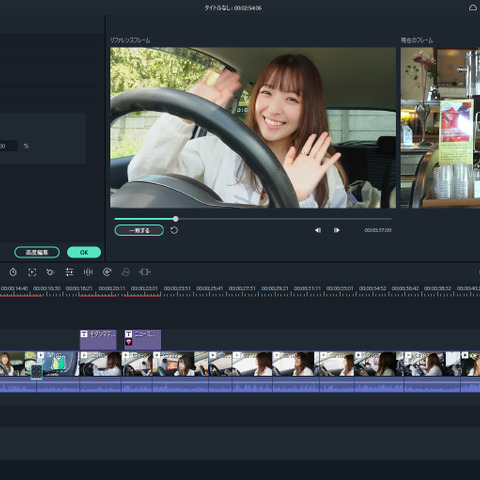
Task: Select the video clip under second title clip
Action: coord(137,371)
